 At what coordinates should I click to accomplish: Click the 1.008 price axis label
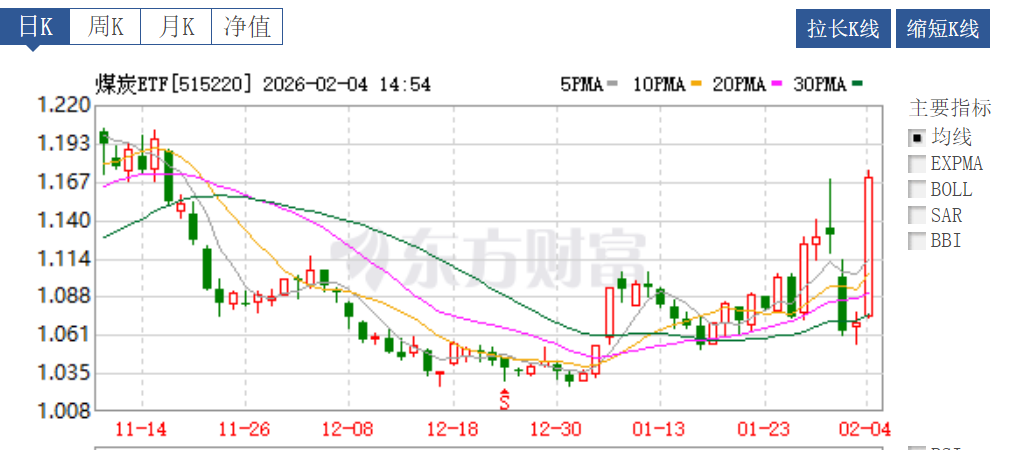(x=62, y=410)
